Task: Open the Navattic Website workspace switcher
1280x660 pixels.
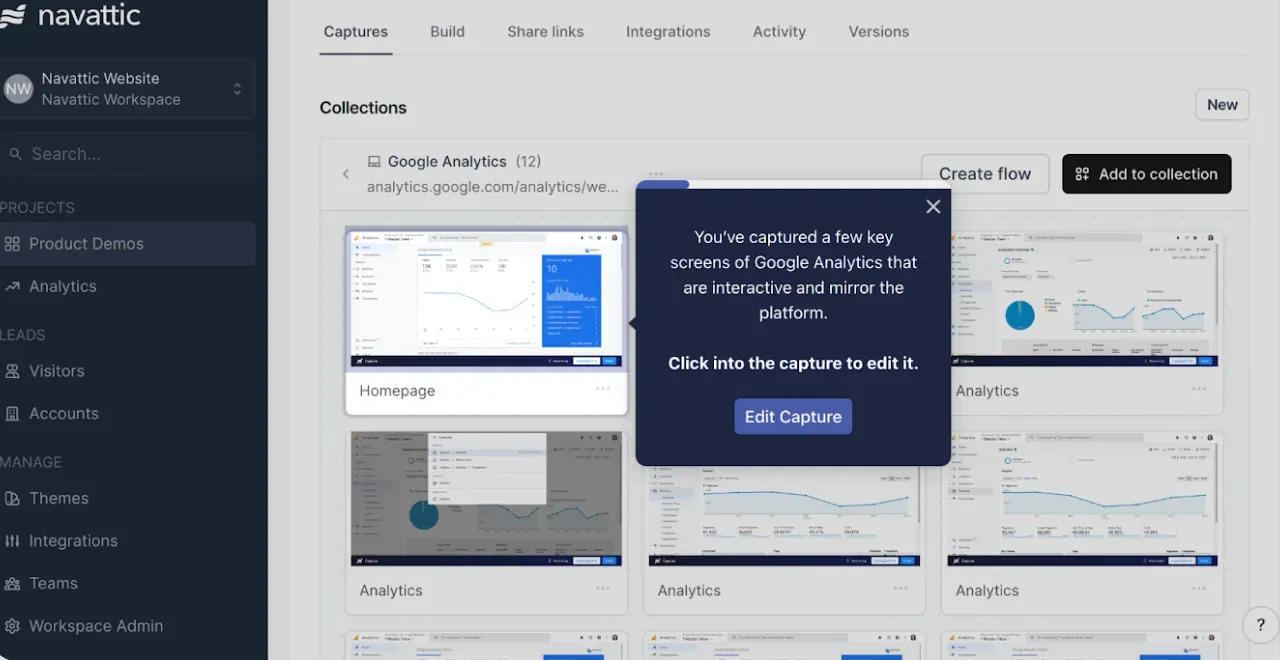Action: 127,89
